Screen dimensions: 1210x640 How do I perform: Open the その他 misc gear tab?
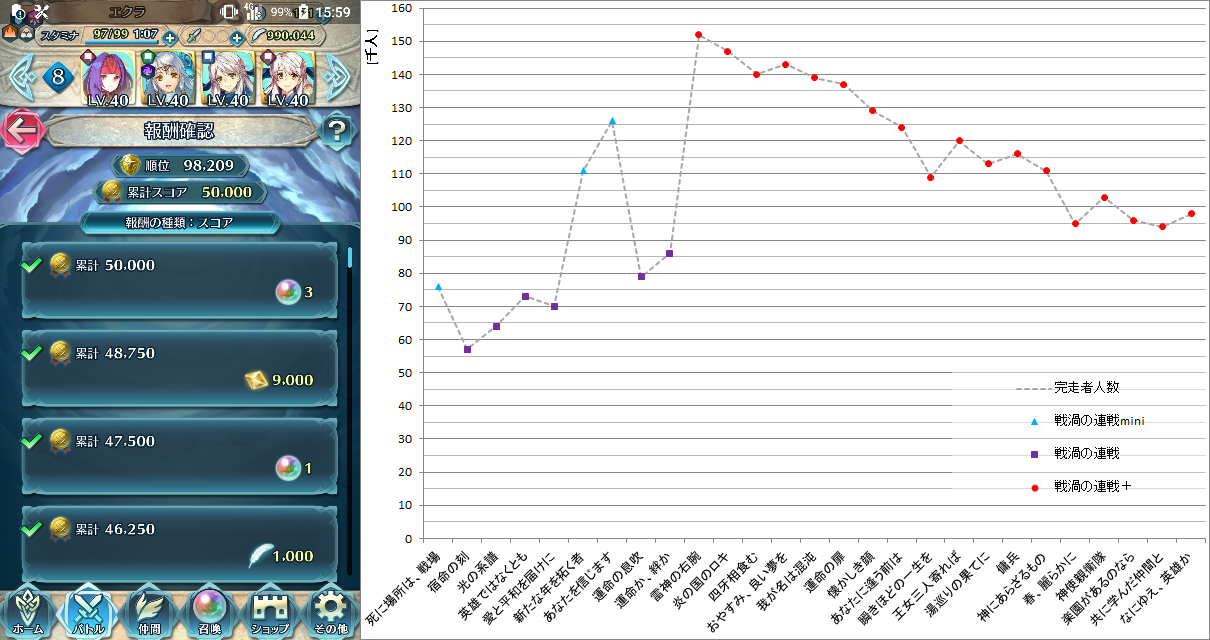click(x=330, y=610)
